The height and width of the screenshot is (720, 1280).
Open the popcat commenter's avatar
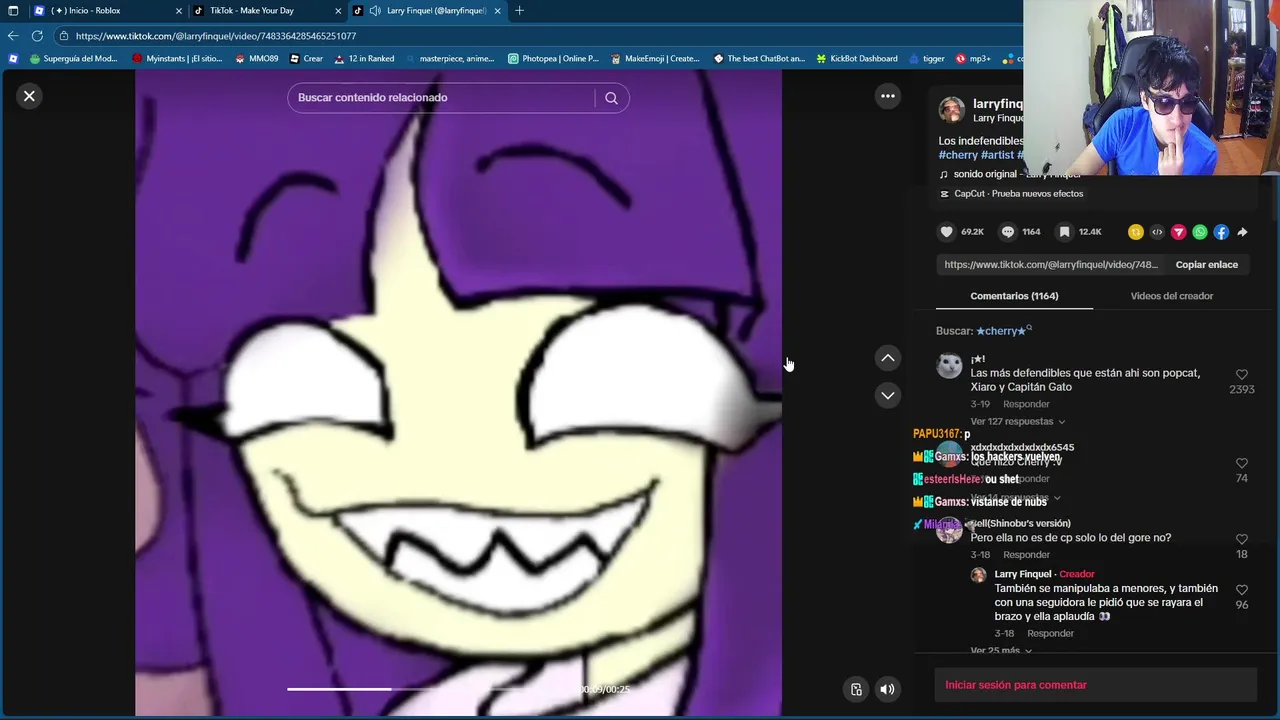point(949,366)
